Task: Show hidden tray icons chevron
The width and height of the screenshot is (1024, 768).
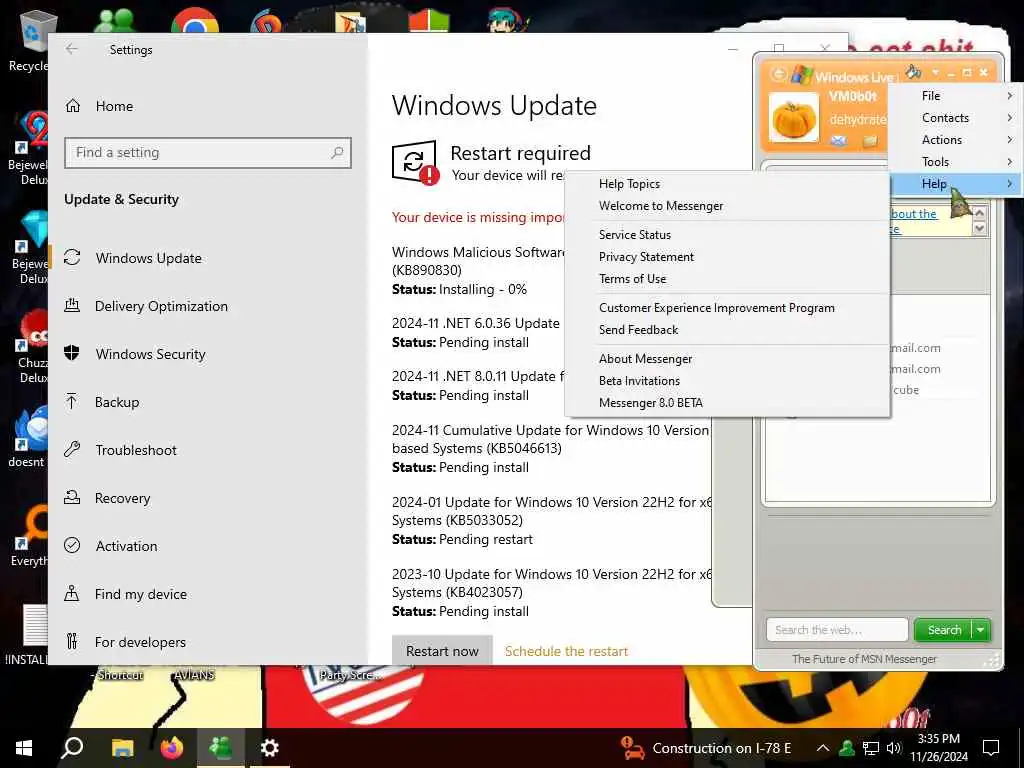Action: pyautogui.click(x=823, y=748)
